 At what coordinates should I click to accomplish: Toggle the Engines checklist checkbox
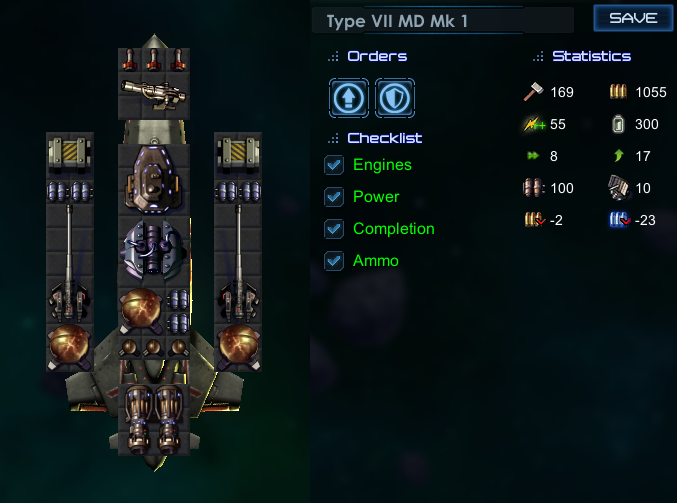(x=334, y=165)
